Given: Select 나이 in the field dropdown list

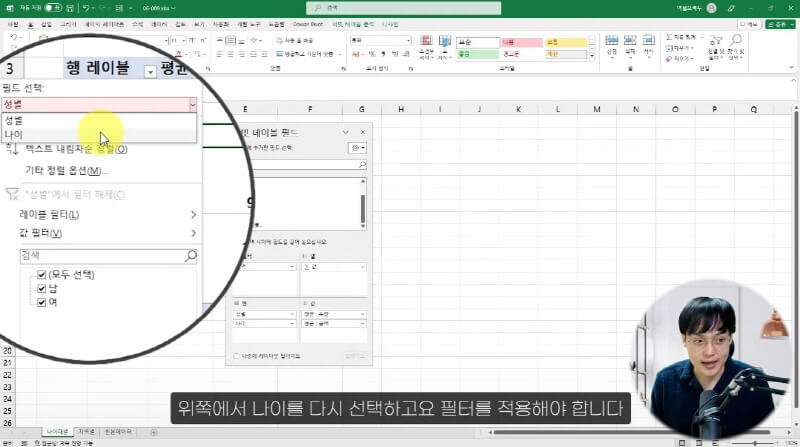Looking at the screenshot, I should 98,135.
